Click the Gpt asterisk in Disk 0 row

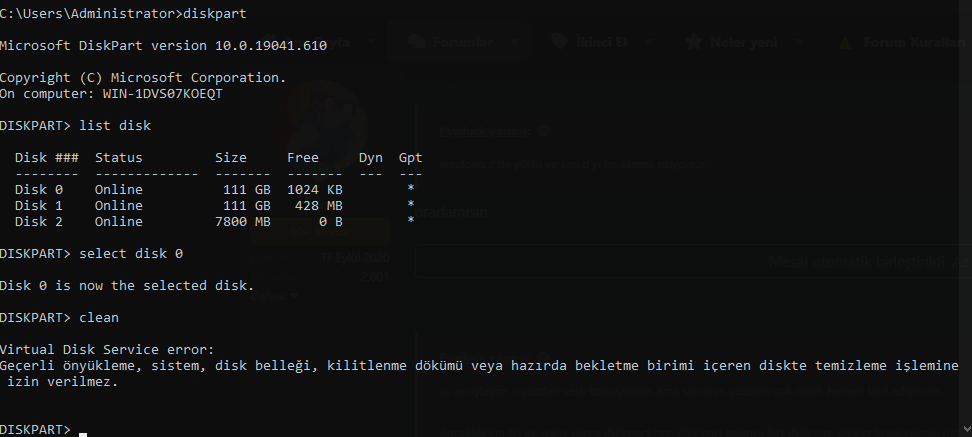click(x=410, y=188)
